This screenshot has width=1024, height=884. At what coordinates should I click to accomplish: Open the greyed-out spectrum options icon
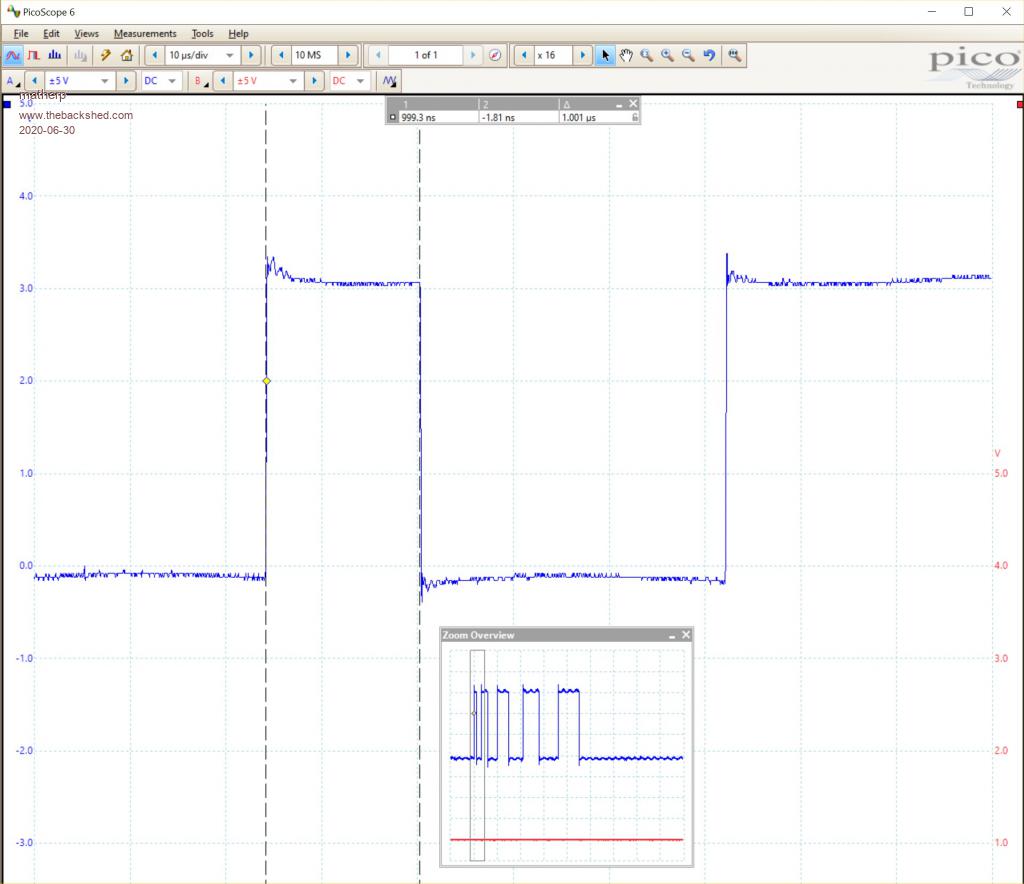tap(80, 55)
